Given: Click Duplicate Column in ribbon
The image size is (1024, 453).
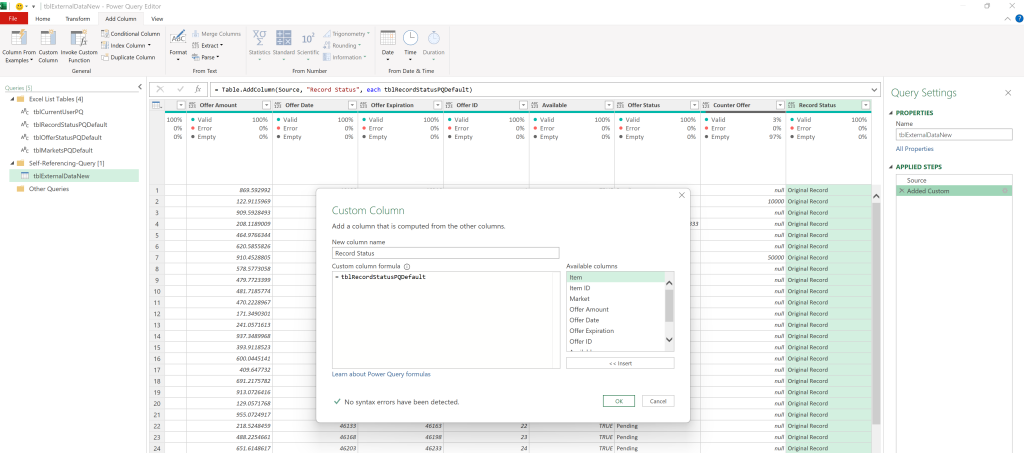Looking at the screenshot, I should 129,57.
